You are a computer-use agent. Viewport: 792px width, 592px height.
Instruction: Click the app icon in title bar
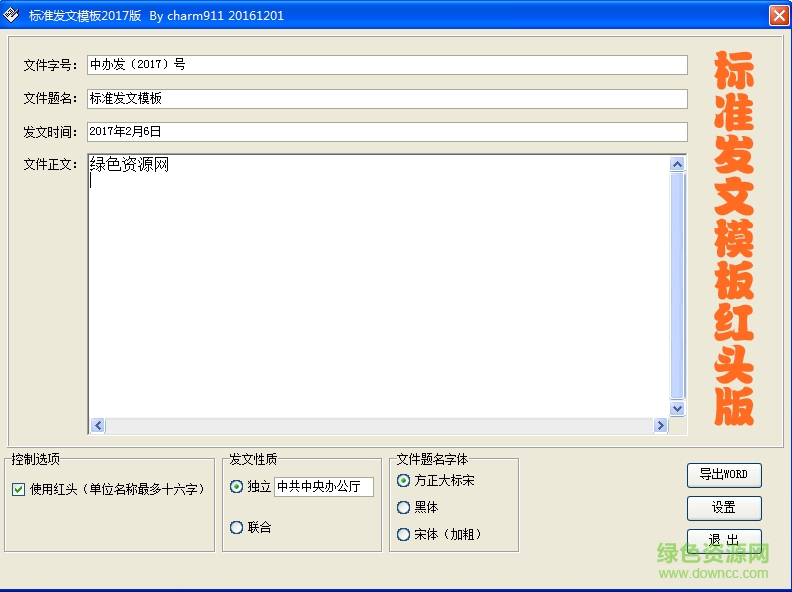click(x=11, y=15)
